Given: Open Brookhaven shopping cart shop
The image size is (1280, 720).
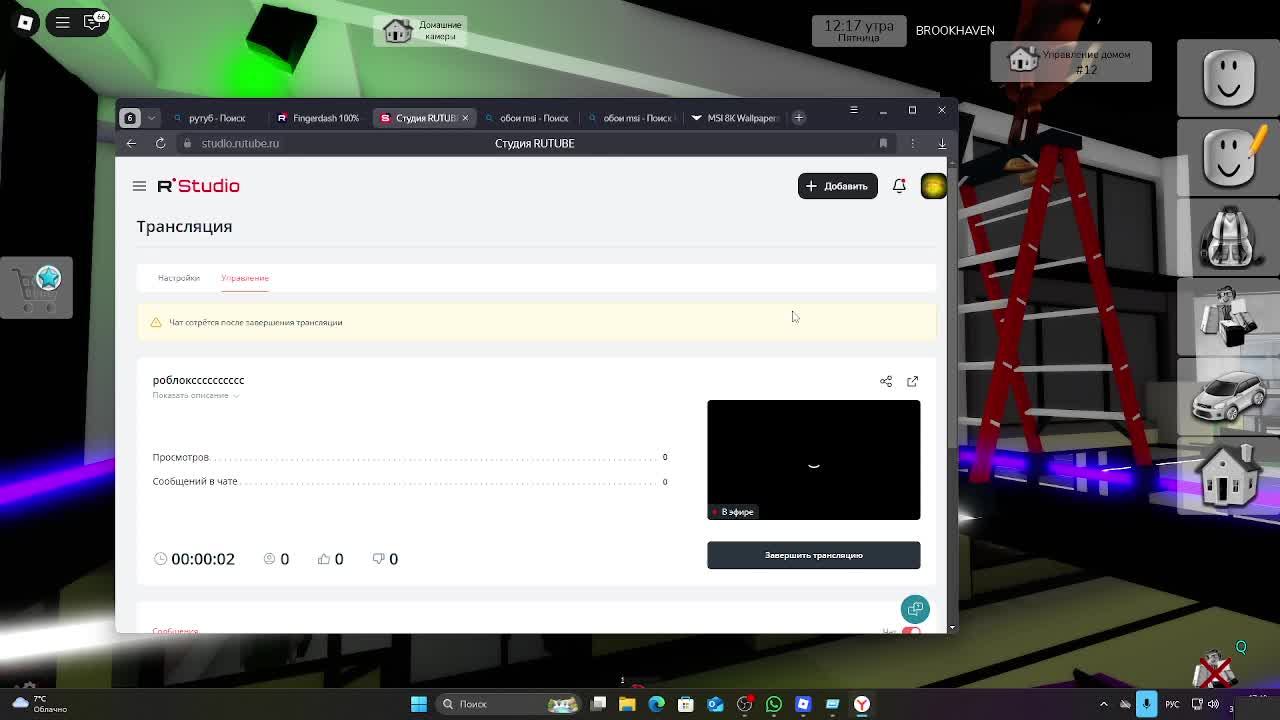Looking at the screenshot, I should click(x=37, y=288).
